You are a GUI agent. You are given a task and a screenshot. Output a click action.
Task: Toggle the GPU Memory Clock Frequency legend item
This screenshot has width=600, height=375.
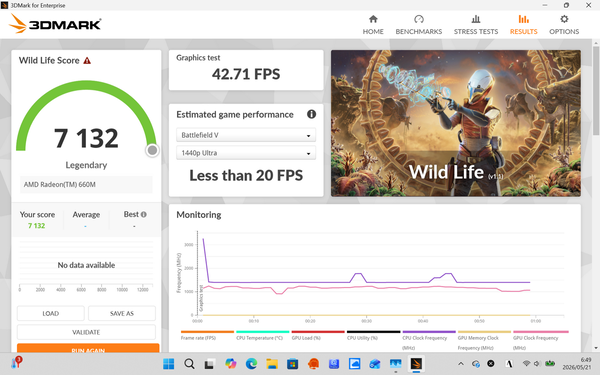pos(484,340)
